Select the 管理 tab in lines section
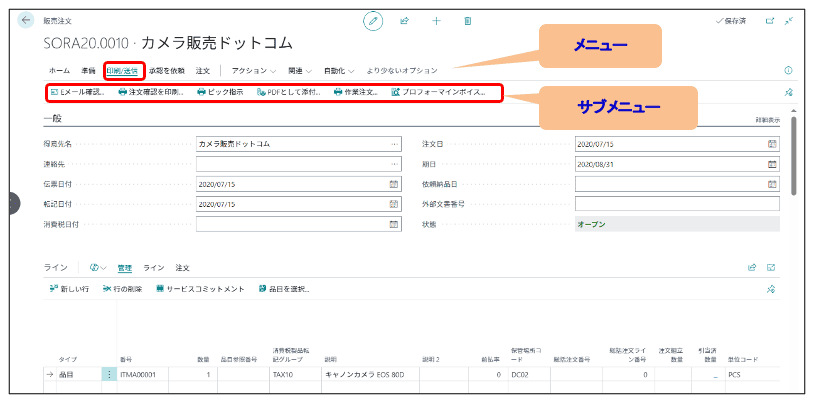The image size is (816, 406). [125, 268]
